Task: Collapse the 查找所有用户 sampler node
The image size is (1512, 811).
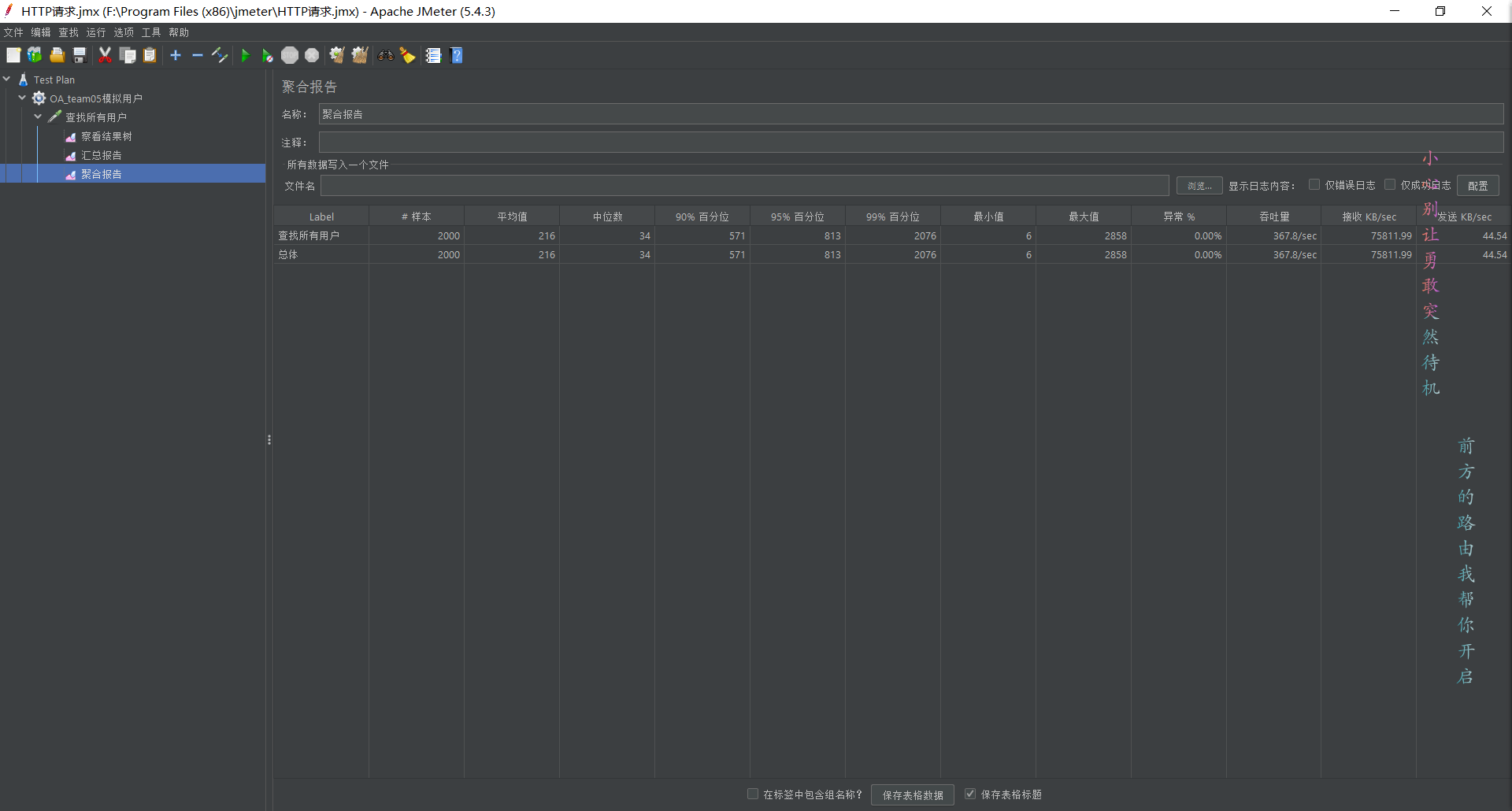Action: click(x=38, y=117)
